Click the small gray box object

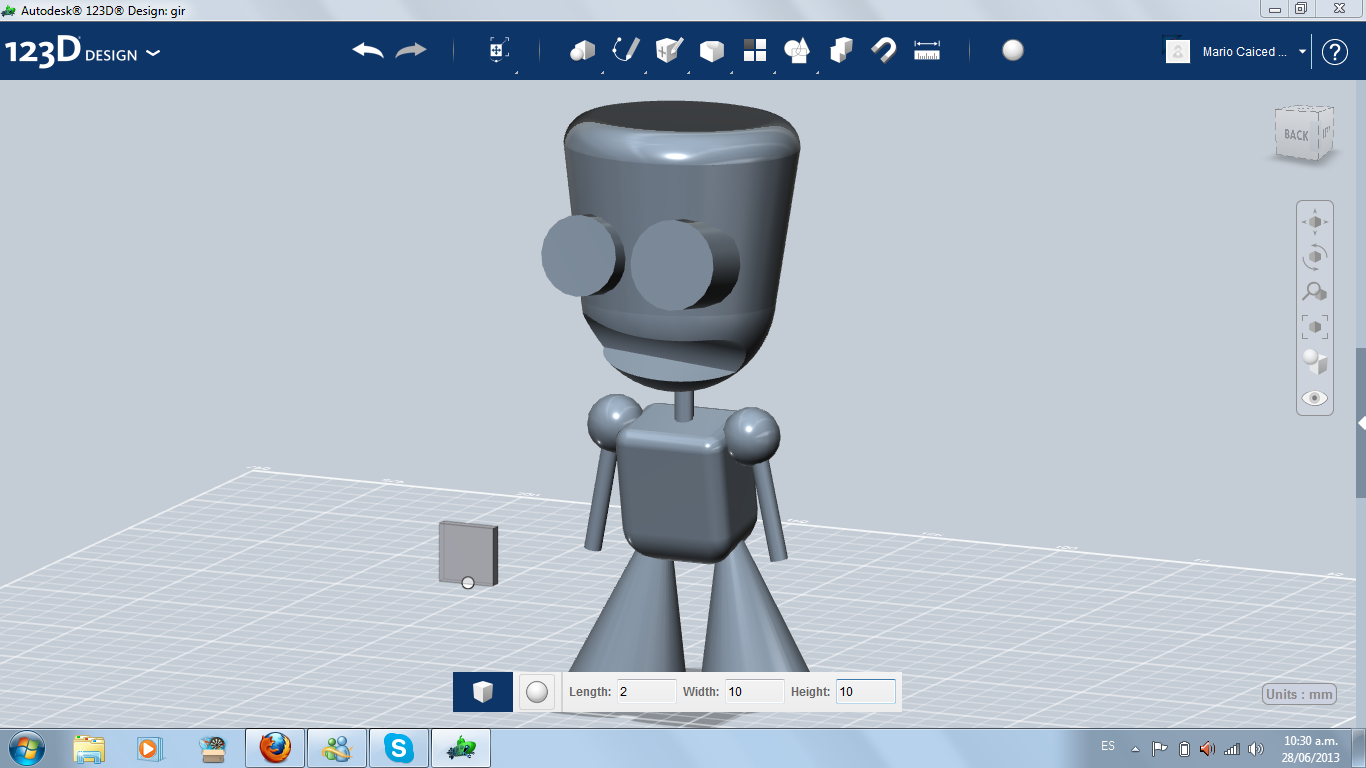[x=468, y=553]
